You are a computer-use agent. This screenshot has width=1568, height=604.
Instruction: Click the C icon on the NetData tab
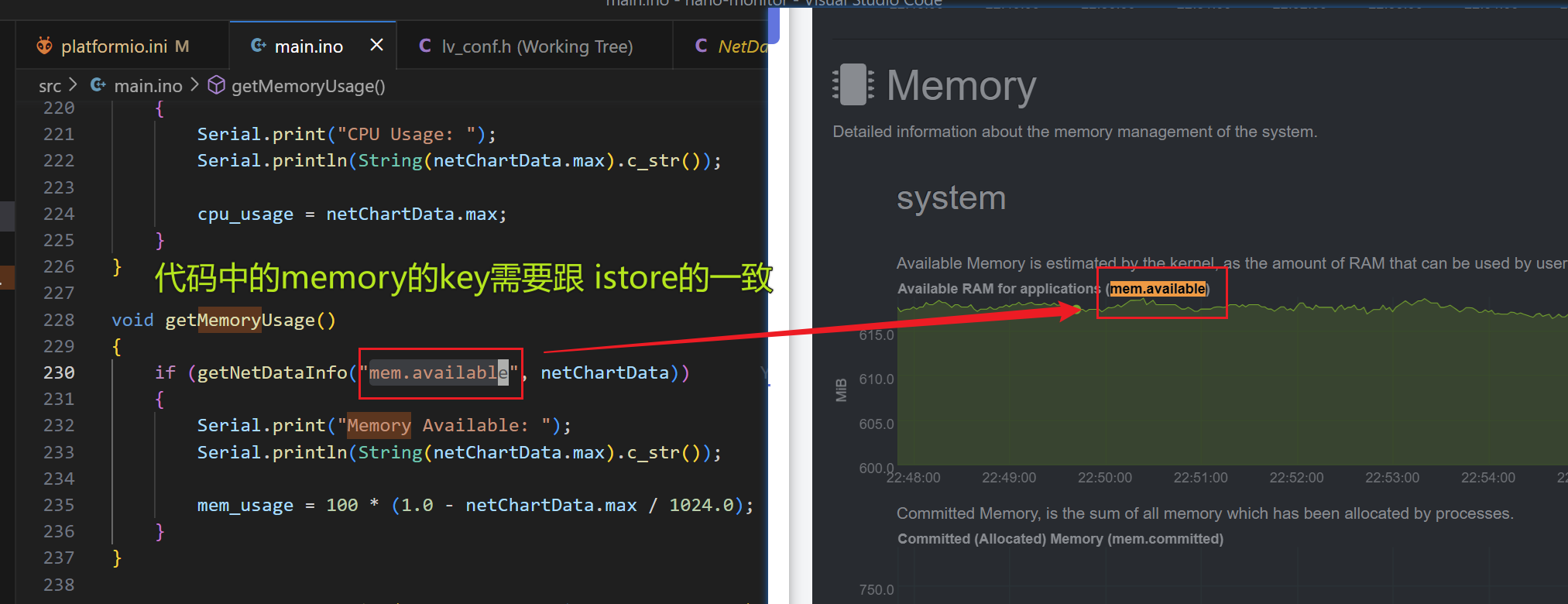pos(702,46)
